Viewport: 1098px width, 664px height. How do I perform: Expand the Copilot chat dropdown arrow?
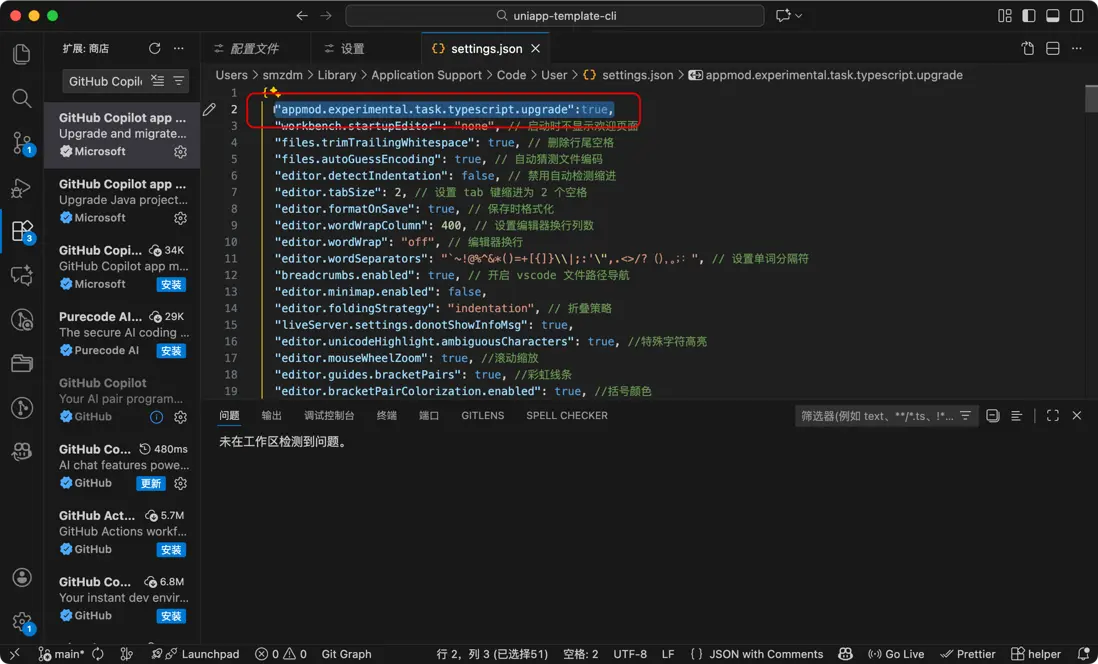[x=798, y=16]
